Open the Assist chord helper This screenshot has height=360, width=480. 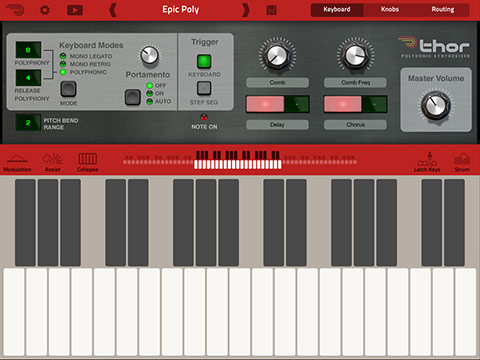click(x=53, y=162)
